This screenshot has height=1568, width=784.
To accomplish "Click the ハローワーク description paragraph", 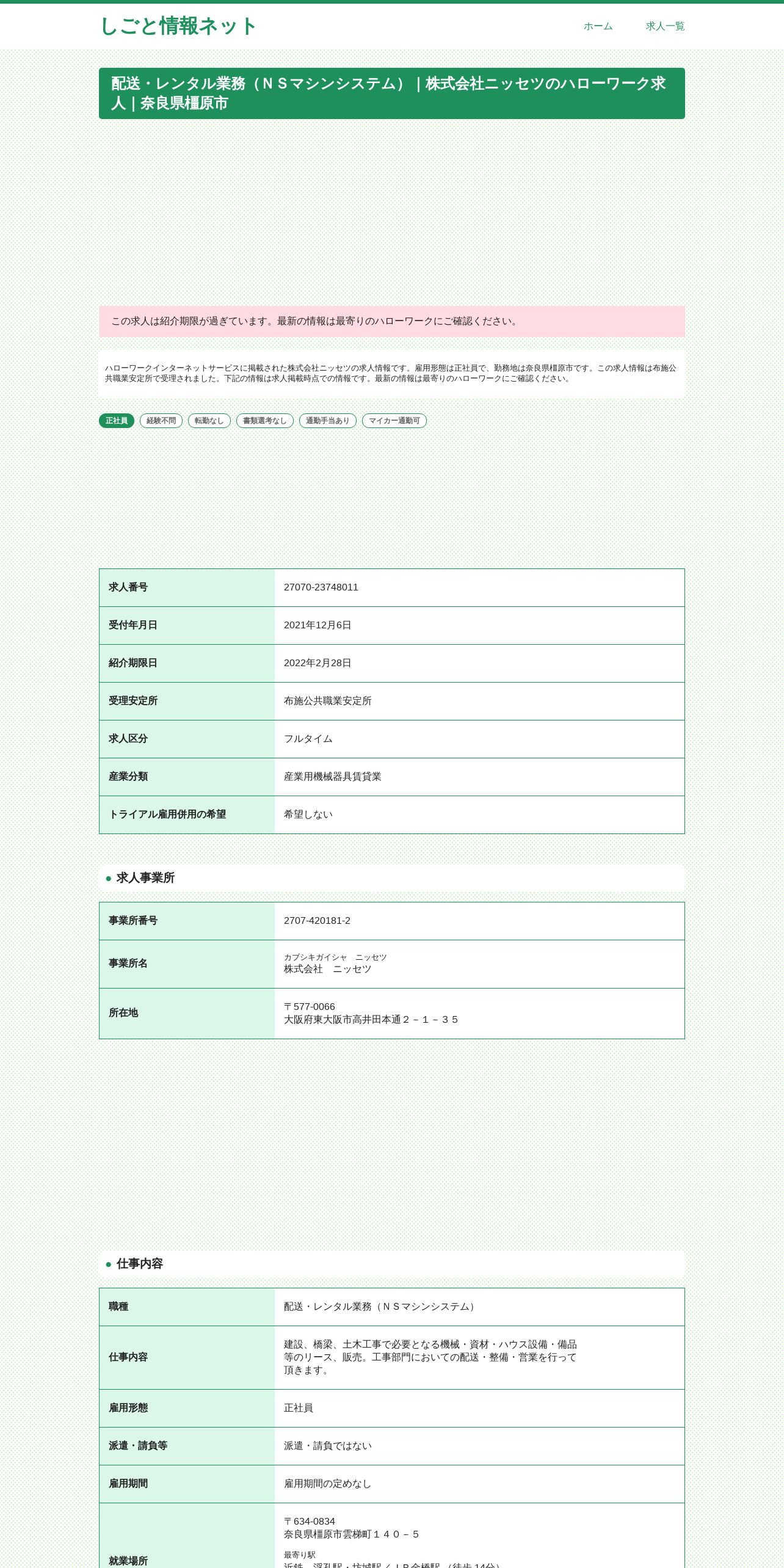I will coord(392,373).
